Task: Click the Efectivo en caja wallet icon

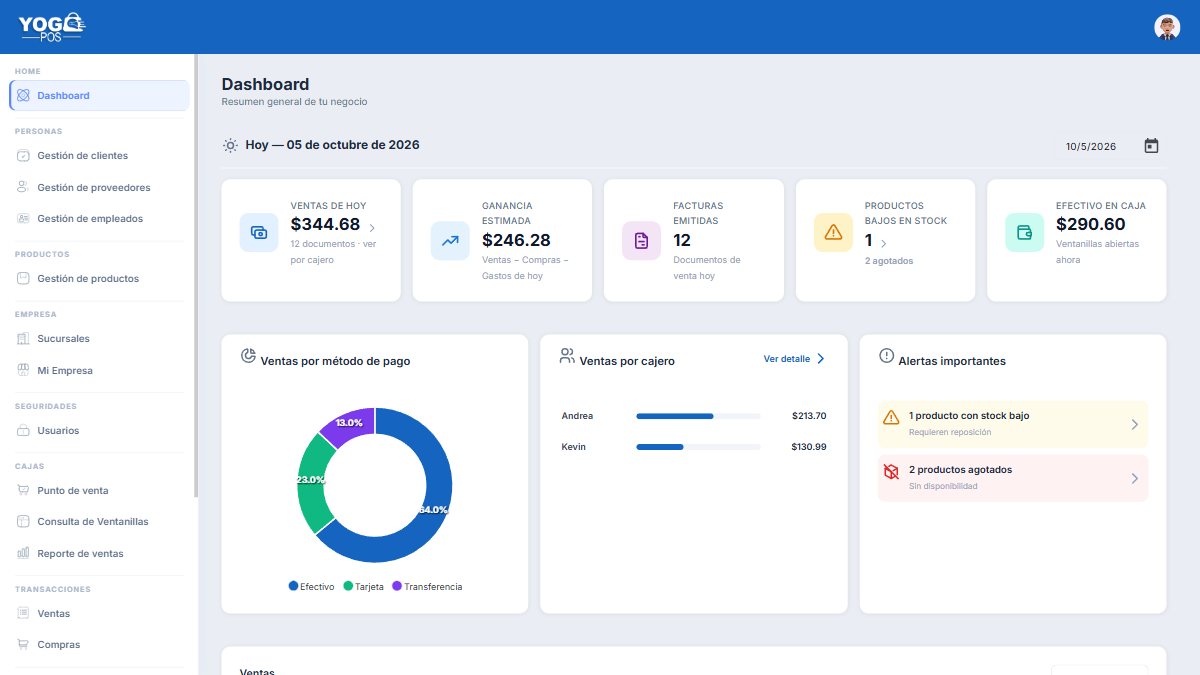Action: point(1025,232)
